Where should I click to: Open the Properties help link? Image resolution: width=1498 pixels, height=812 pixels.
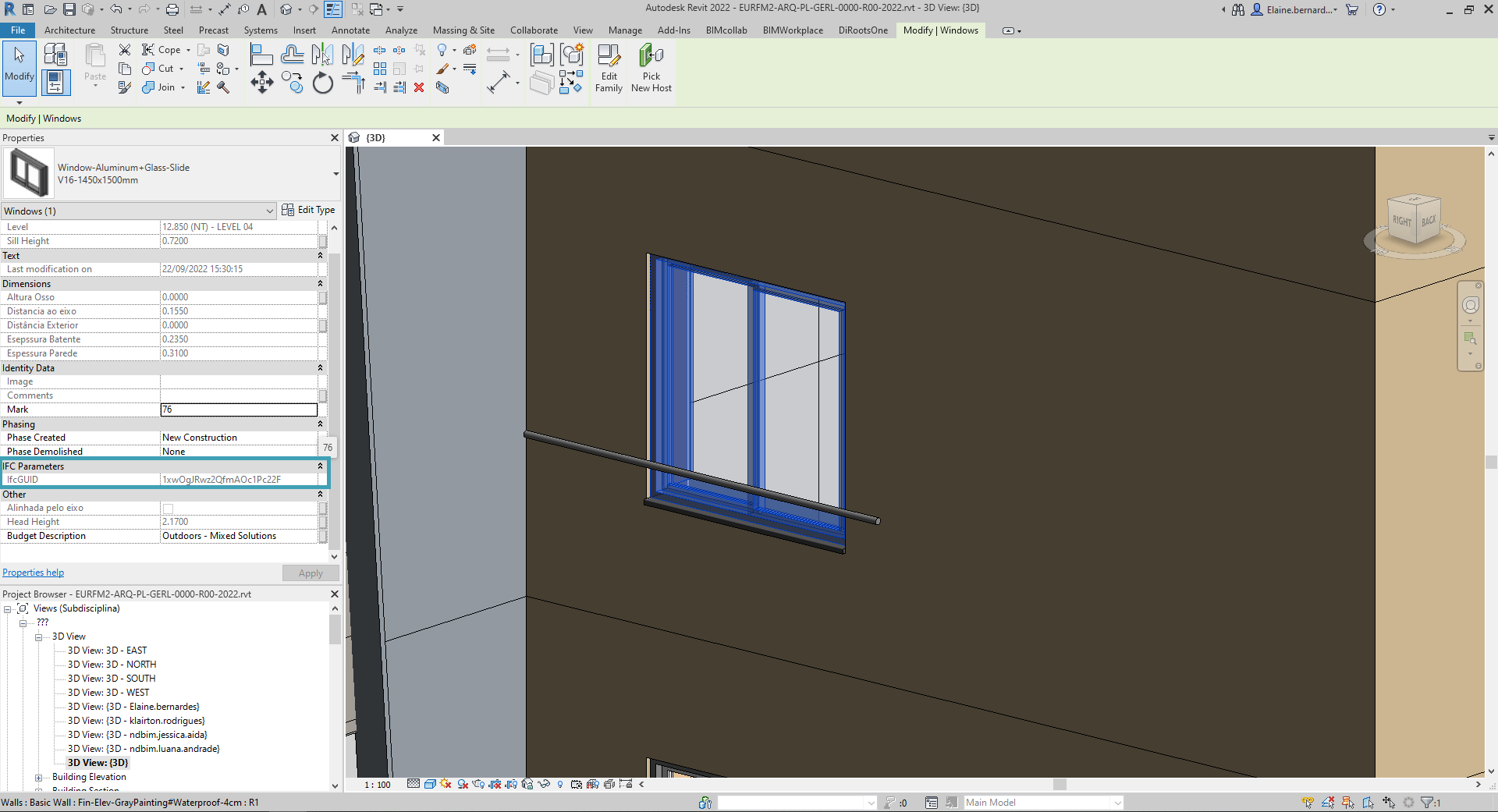pyautogui.click(x=33, y=573)
